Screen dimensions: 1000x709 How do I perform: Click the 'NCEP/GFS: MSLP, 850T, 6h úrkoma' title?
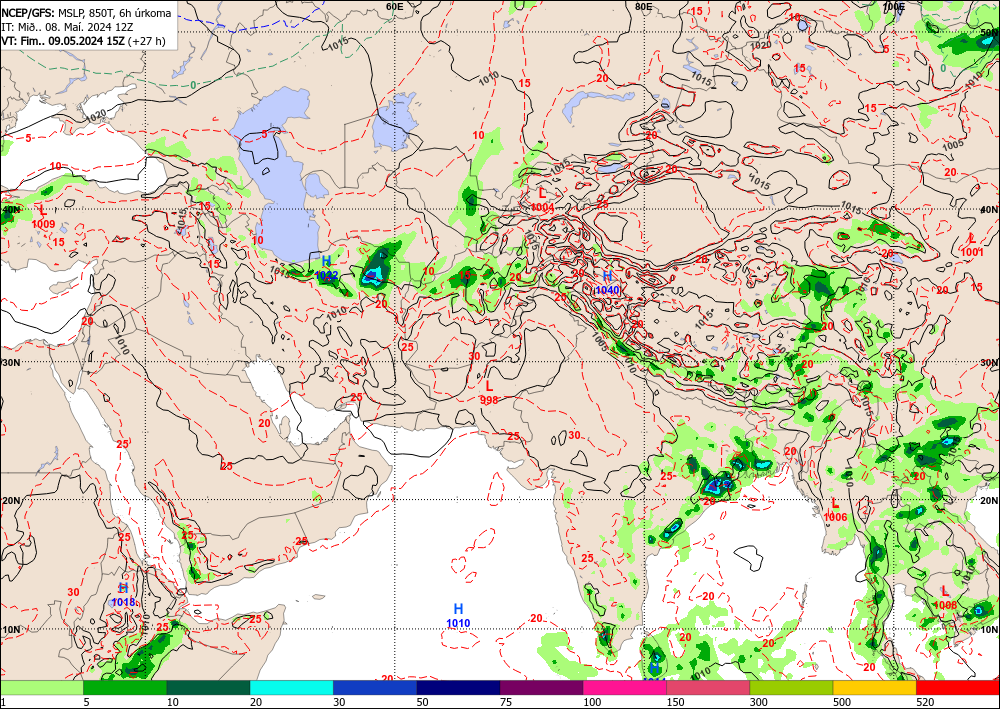pyautogui.click(x=86, y=13)
